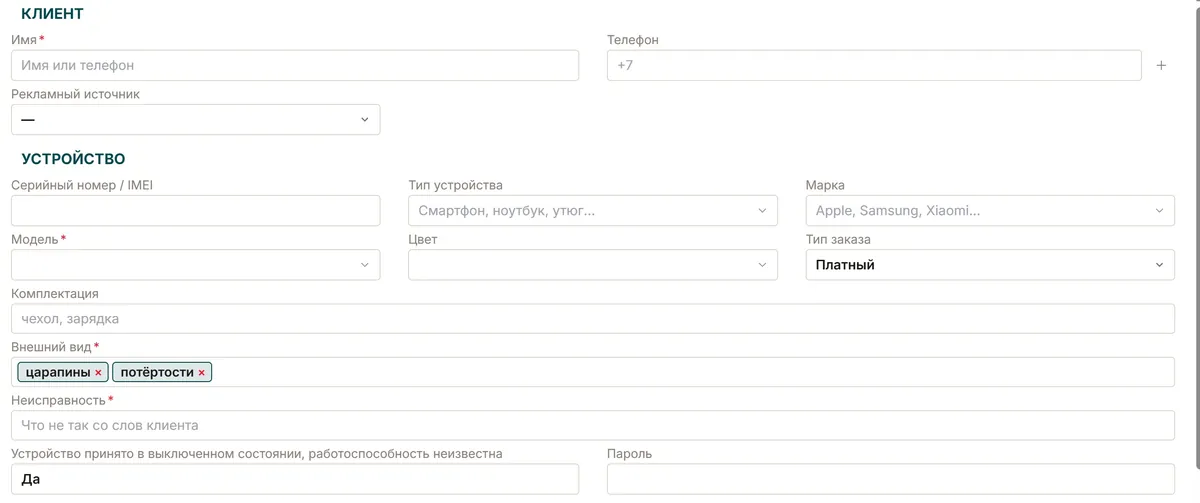Click the «Телефон» field label
The width and height of the screenshot is (1200, 503).
click(x=633, y=40)
